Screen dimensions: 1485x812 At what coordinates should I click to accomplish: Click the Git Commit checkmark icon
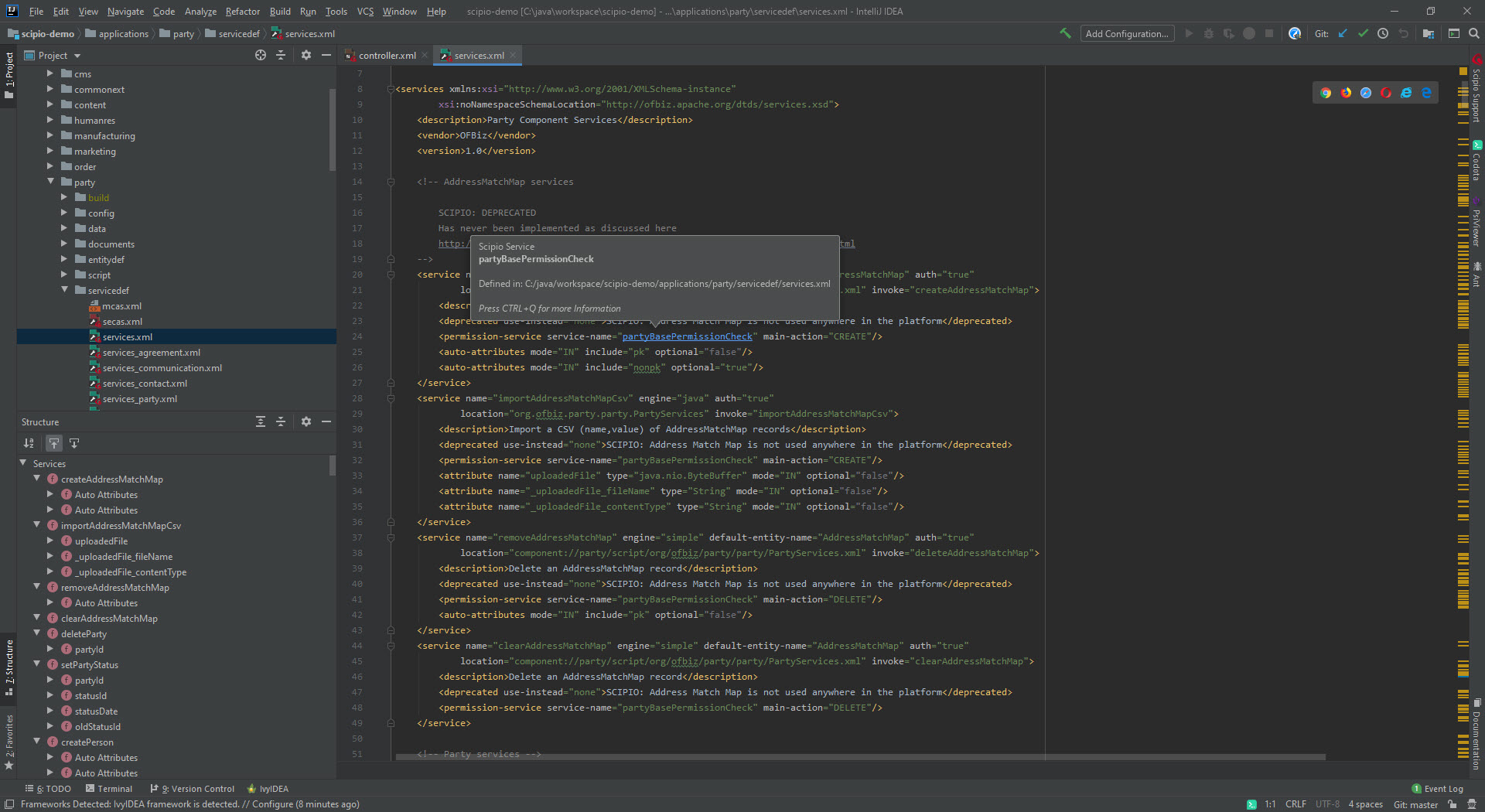[1363, 33]
